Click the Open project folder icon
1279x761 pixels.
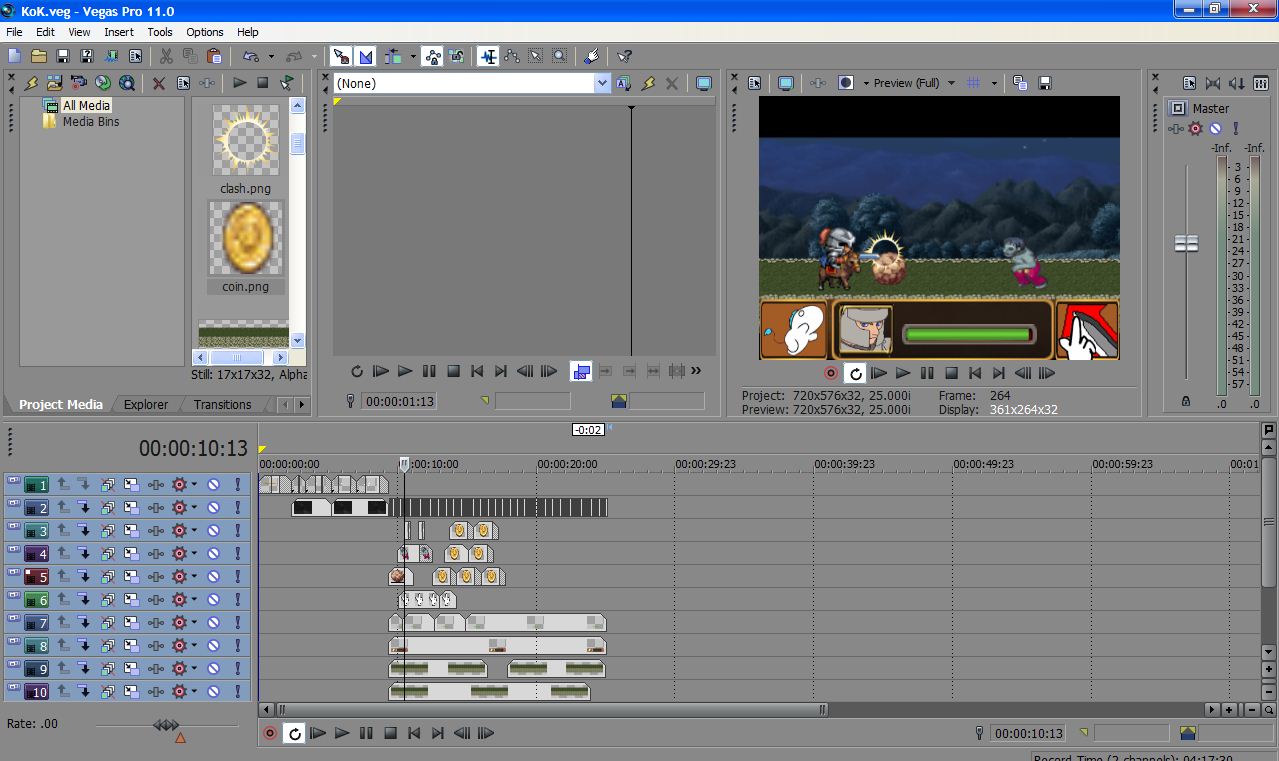click(x=39, y=56)
